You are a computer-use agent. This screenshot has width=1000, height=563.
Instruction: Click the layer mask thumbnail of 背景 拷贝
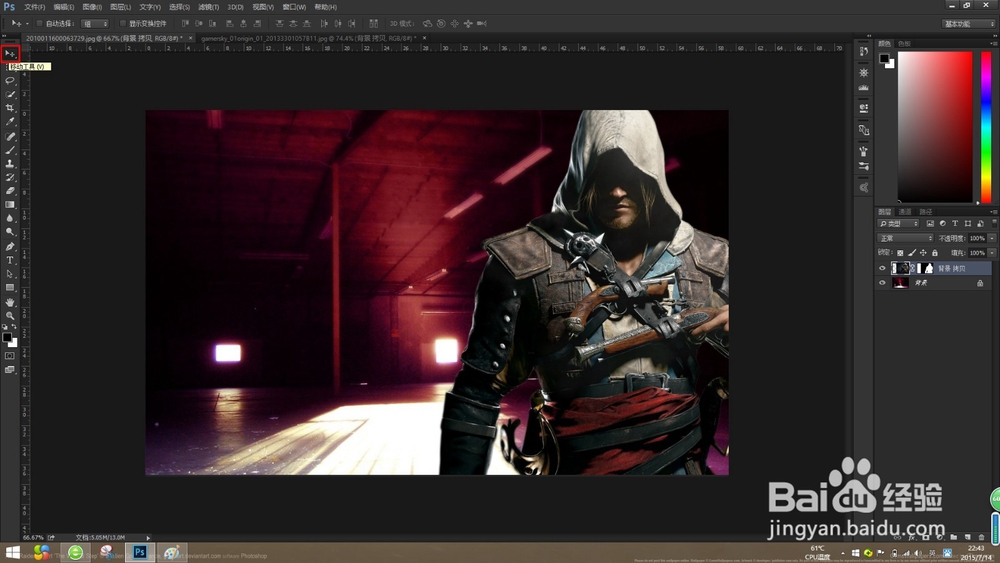point(925,268)
